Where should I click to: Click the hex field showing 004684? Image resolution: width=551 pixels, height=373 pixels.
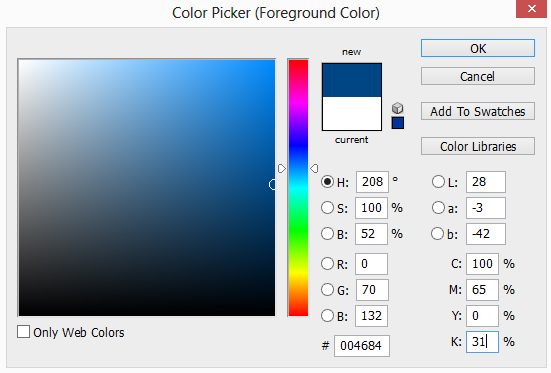(x=362, y=346)
